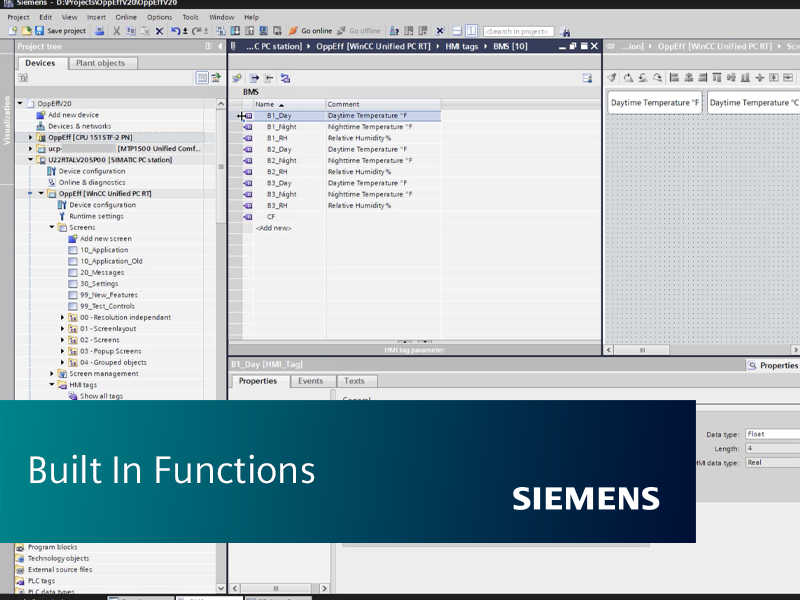Sort BMS table by Name column
Image resolution: width=800 pixels, height=600 pixels.
pyautogui.click(x=289, y=104)
